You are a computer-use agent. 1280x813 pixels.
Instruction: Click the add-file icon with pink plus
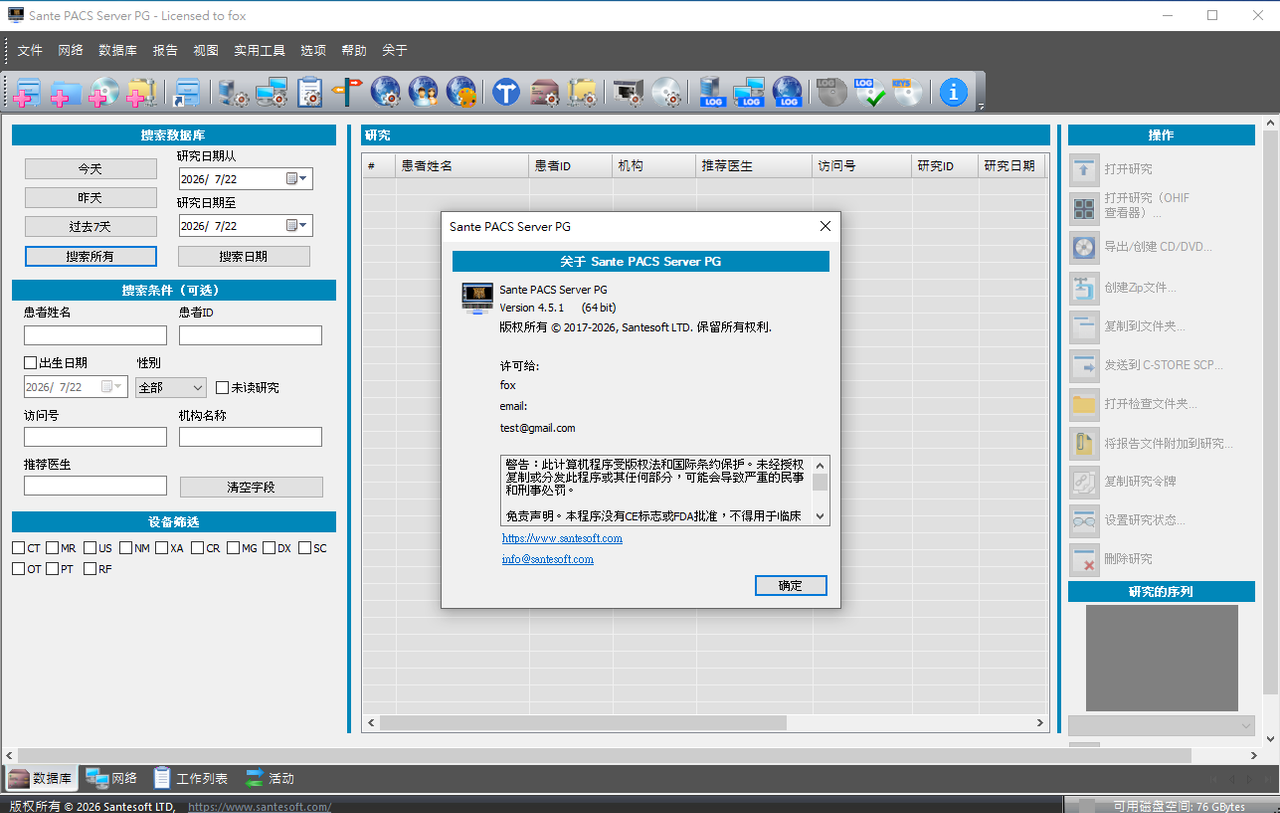(26, 92)
